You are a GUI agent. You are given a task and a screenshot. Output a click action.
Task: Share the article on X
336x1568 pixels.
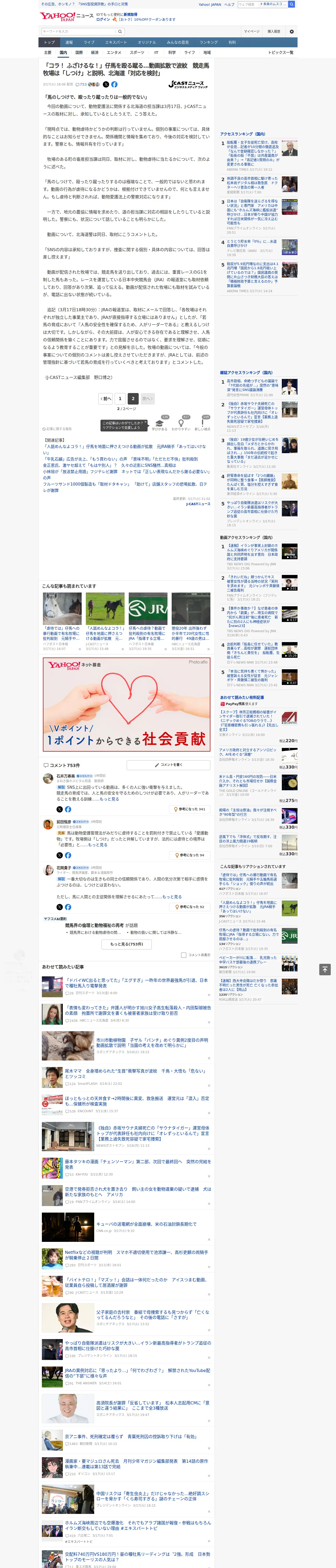point(106,85)
